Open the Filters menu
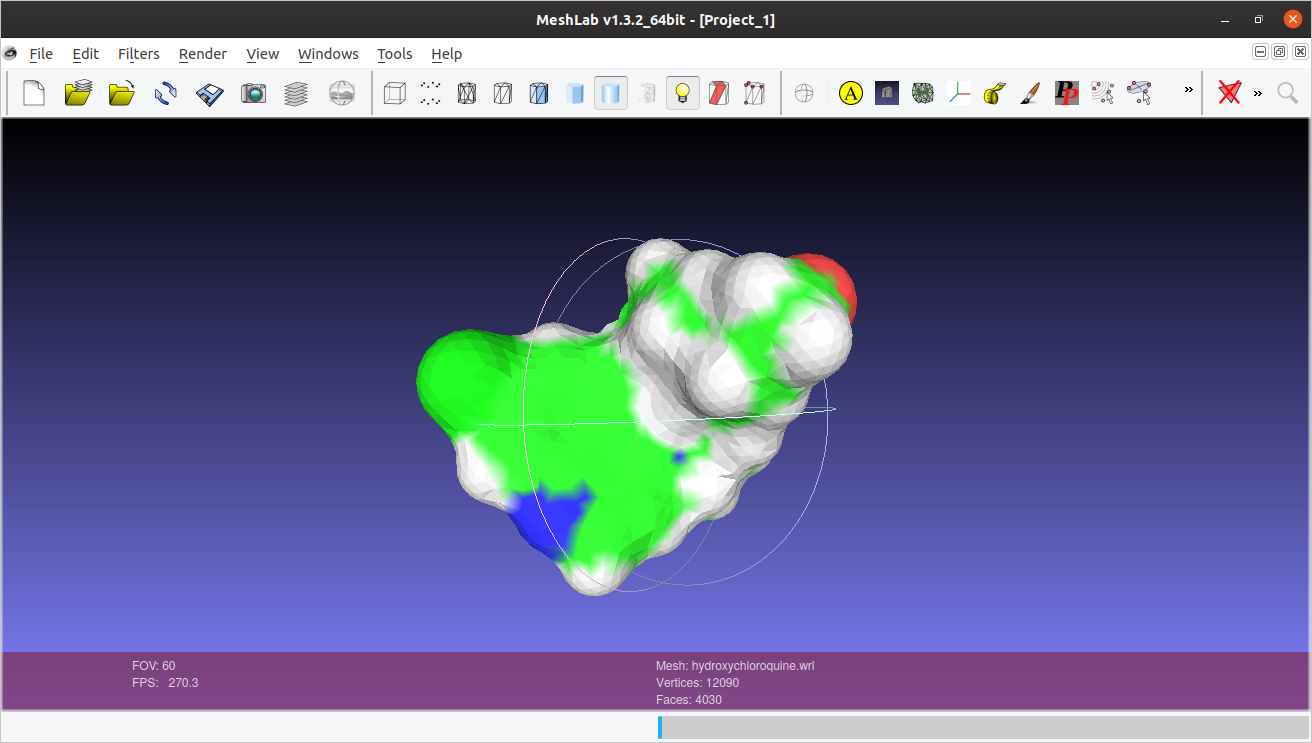1312x743 pixels. coord(139,54)
